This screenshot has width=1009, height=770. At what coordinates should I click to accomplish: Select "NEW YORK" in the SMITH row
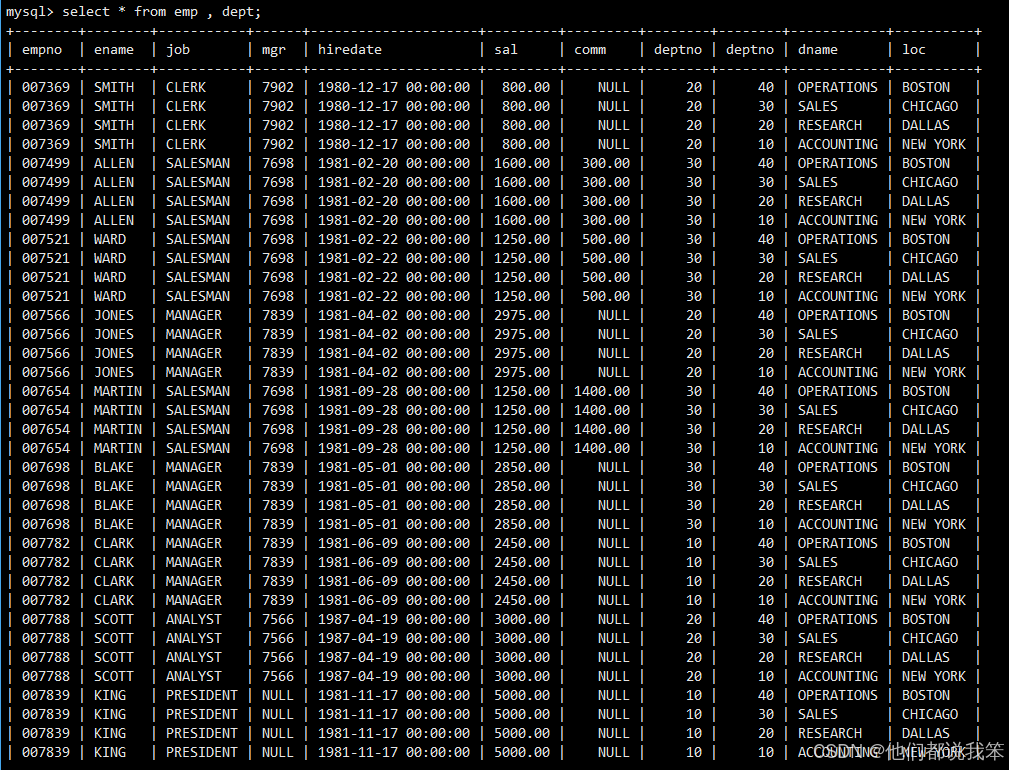(x=934, y=144)
